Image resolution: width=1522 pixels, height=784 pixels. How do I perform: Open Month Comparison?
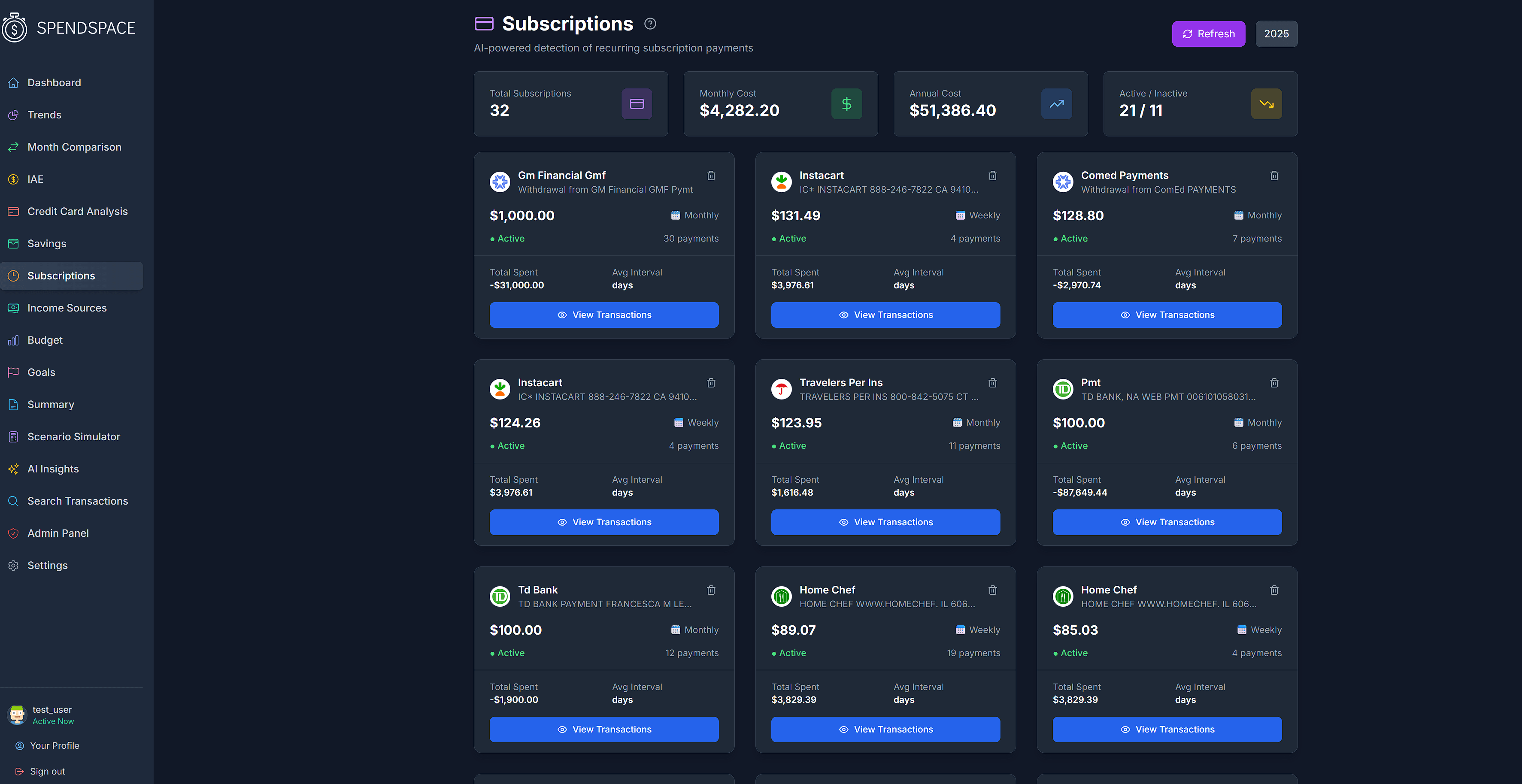72,147
